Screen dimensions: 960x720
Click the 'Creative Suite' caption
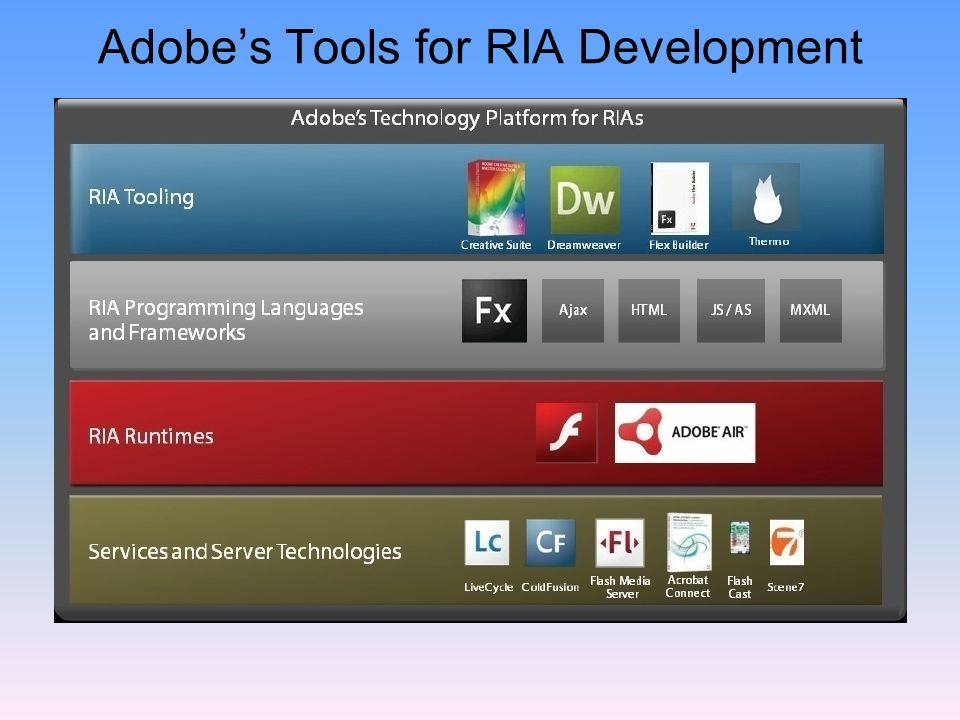(496, 245)
